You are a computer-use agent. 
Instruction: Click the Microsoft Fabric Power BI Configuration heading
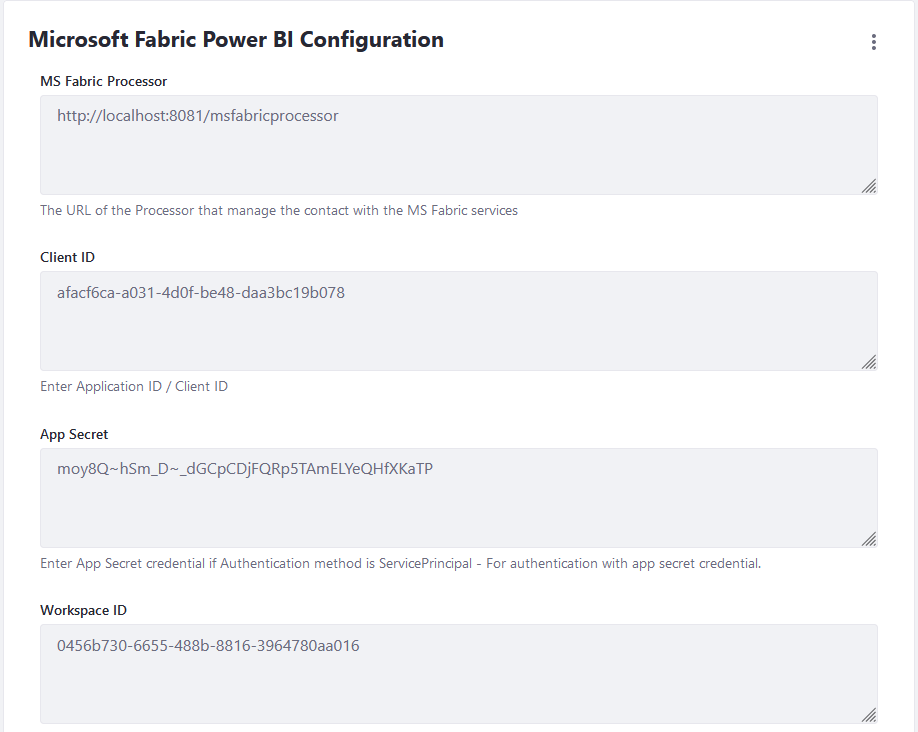236,40
